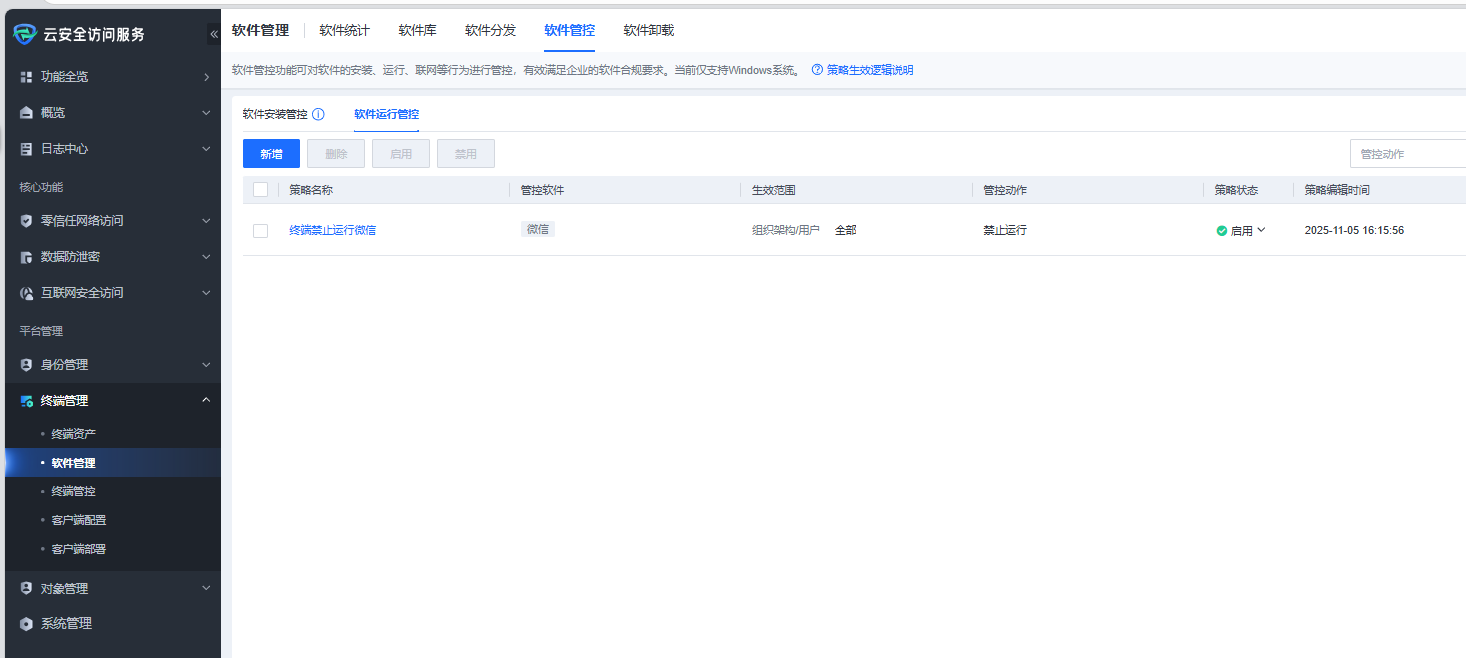Collapse the sidebar with double-arrow icon
This screenshot has height=658, width=1466.
(213, 34)
